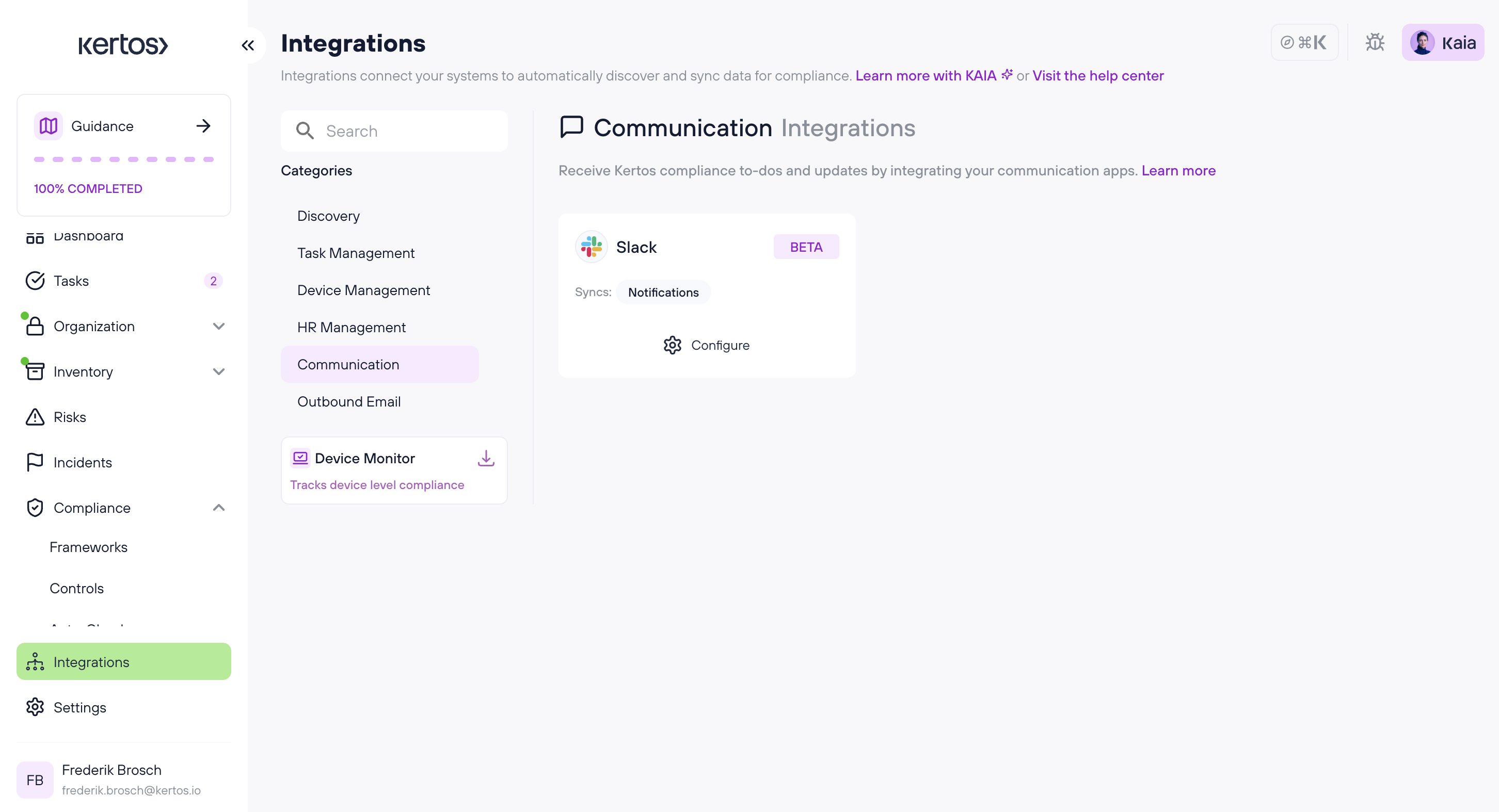Open the command palette shortcut button

(x=1304, y=42)
